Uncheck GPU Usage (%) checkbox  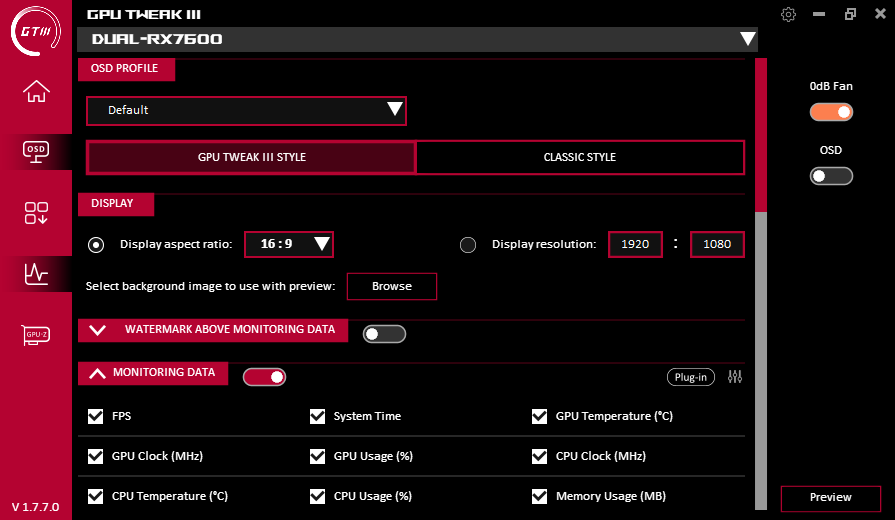pos(317,456)
